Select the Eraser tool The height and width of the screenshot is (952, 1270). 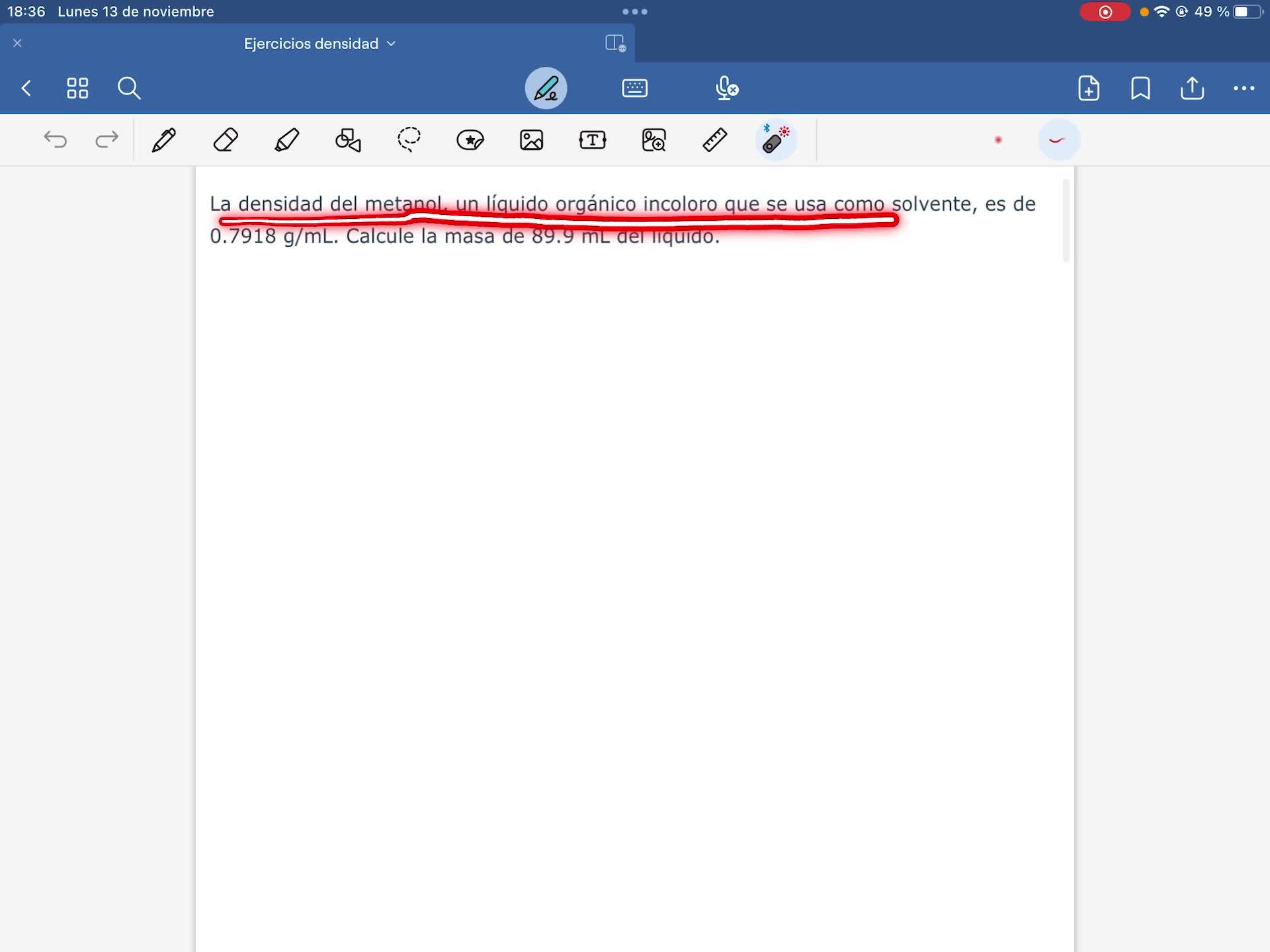click(226, 140)
